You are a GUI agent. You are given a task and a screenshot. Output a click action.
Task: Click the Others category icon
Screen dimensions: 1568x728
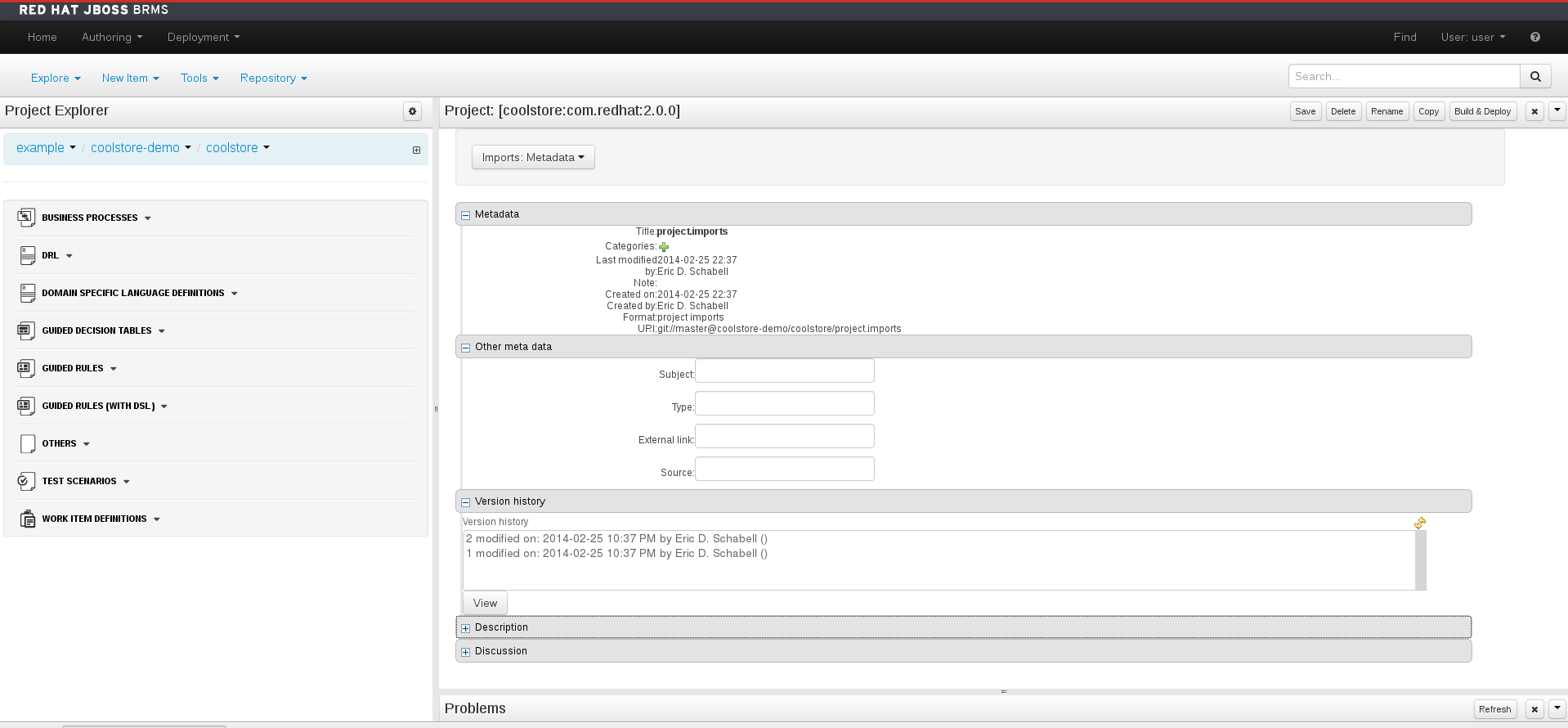coord(27,443)
